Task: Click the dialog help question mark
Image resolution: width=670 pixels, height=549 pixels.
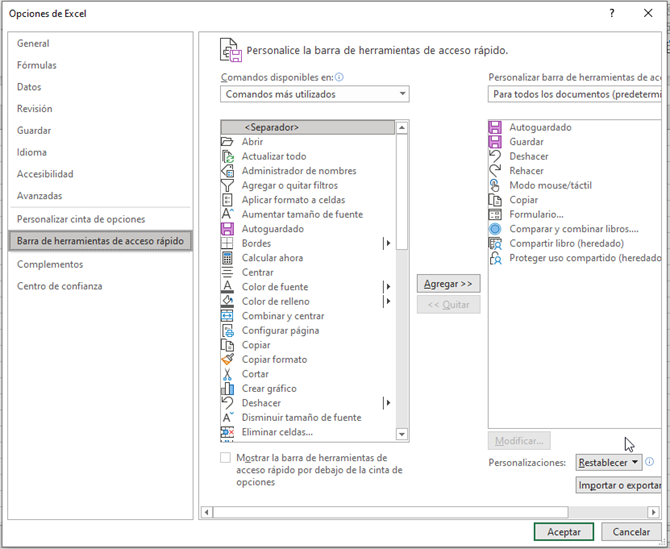Action: pos(612,13)
